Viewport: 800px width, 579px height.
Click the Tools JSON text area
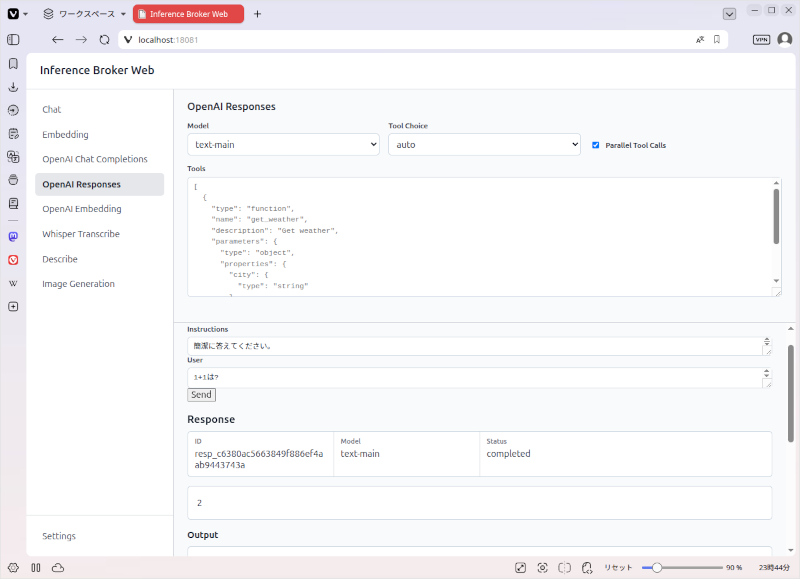pos(480,237)
